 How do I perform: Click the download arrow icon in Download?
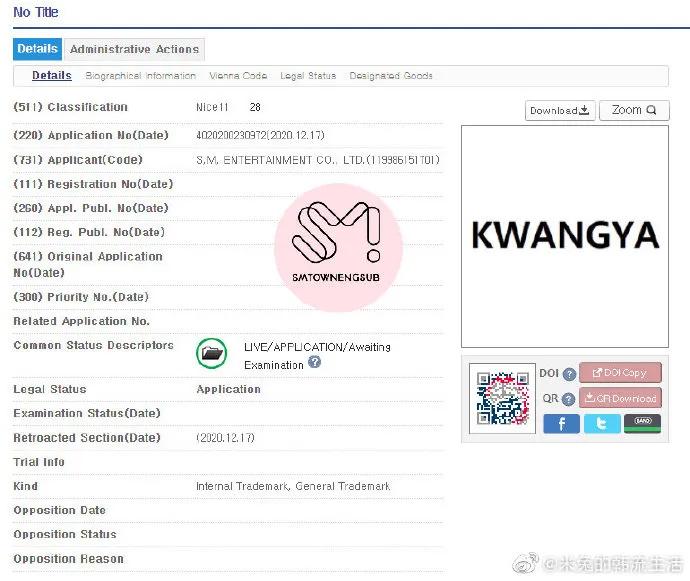(584, 110)
